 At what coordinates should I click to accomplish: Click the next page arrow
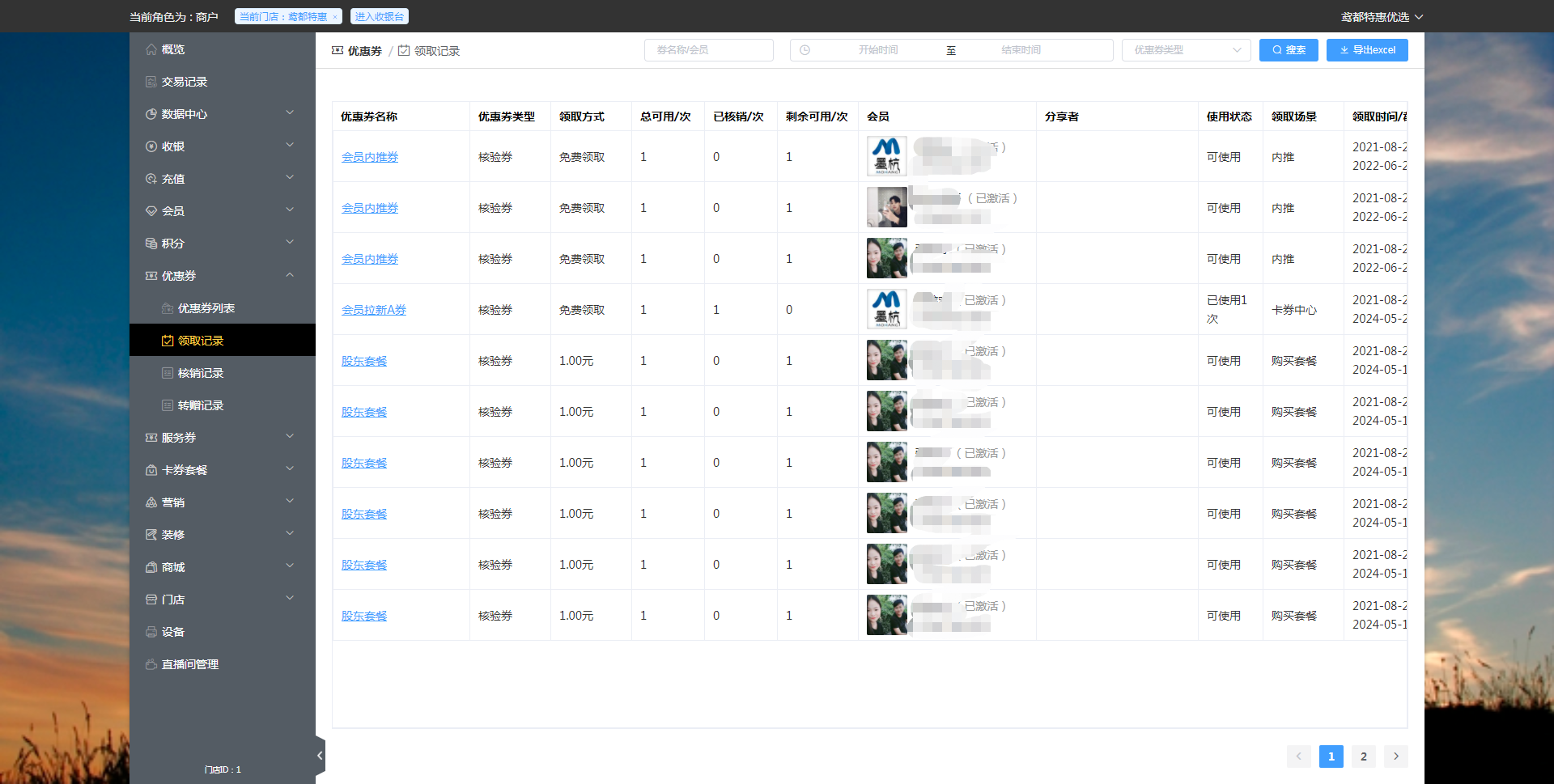pos(1396,756)
